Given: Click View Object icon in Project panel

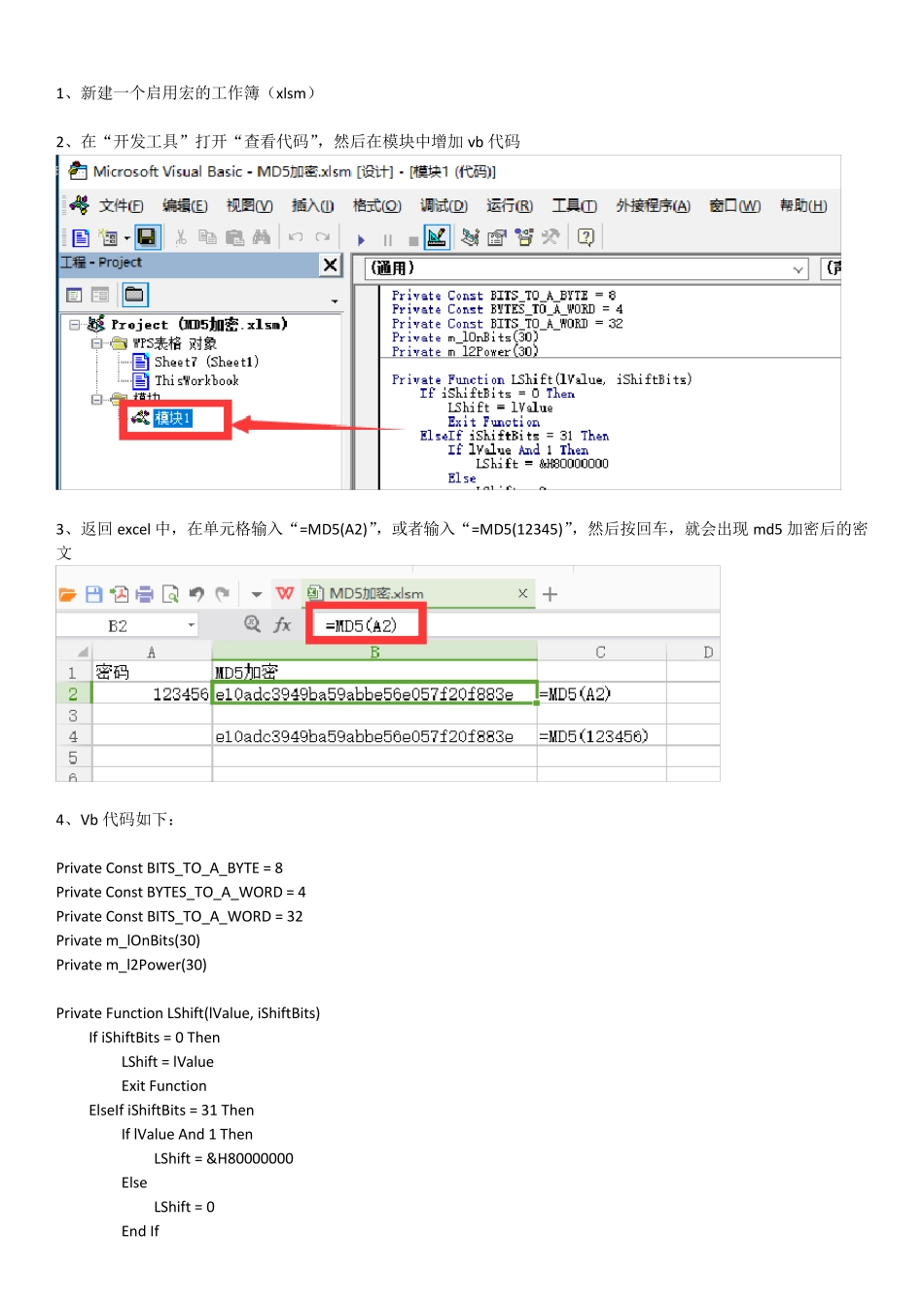Looking at the screenshot, I should pos(99,295).
